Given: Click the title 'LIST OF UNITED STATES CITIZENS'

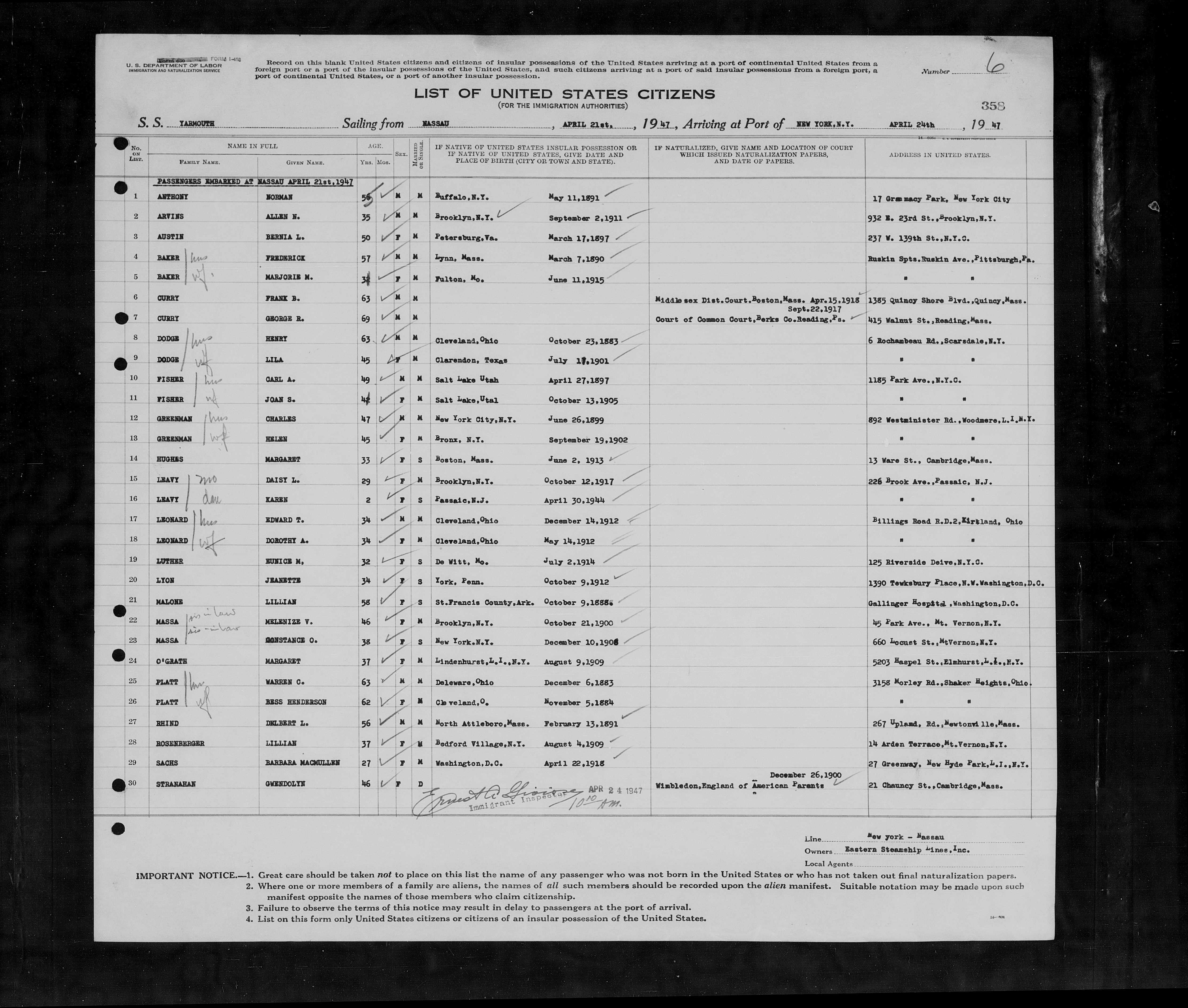Looking at the screenshot, I should click(x=564, y=94).
